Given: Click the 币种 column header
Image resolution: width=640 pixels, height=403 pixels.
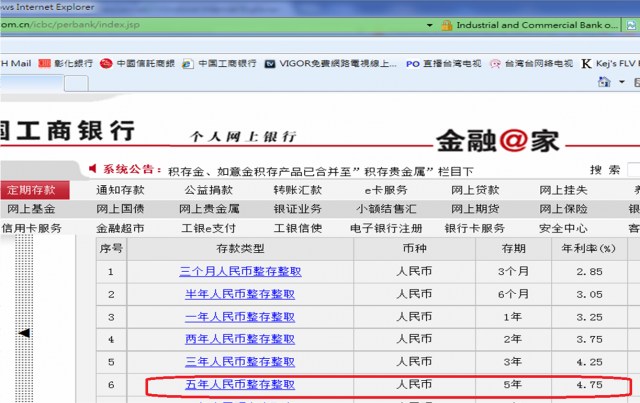Looking at the screenshot, I should [415, 248].
